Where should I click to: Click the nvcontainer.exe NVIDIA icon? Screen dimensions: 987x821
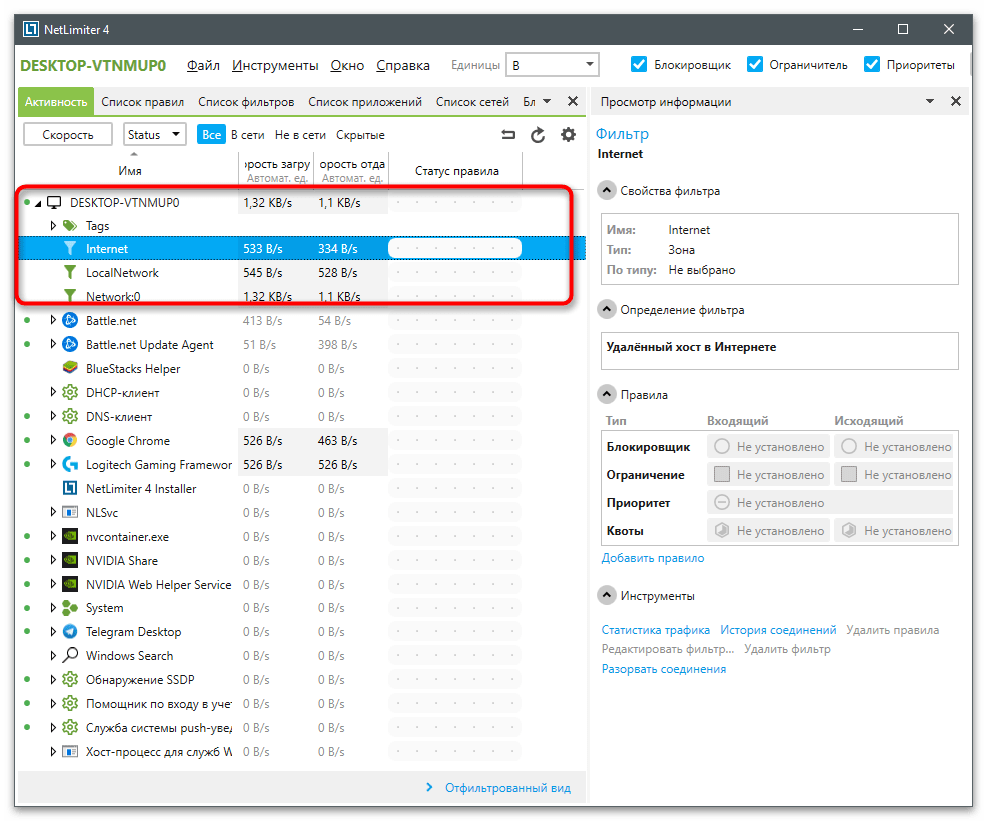(x=70, y=536)
